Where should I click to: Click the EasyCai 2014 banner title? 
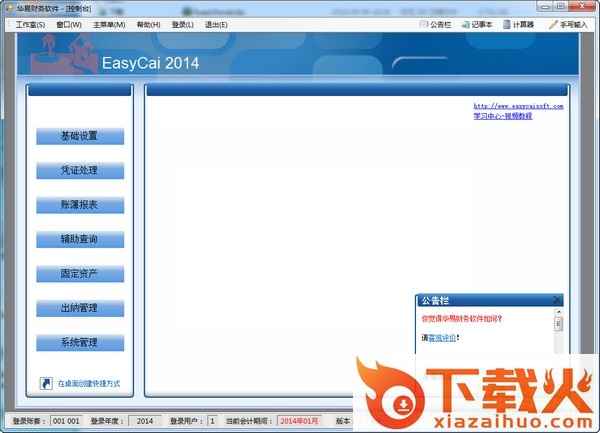coord(150,63)
